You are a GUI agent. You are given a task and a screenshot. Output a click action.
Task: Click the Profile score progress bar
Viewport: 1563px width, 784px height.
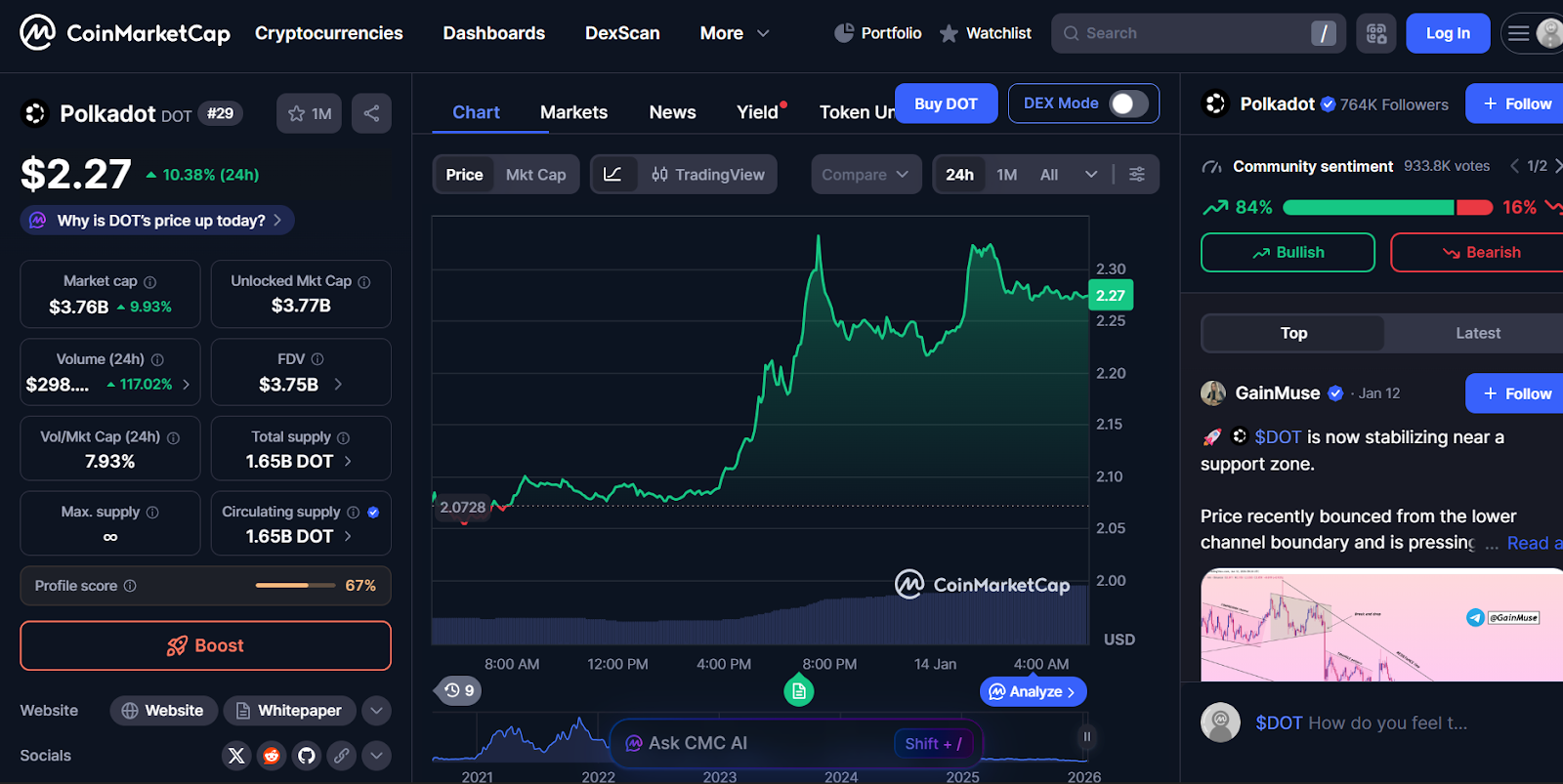(x=282, y=586)
